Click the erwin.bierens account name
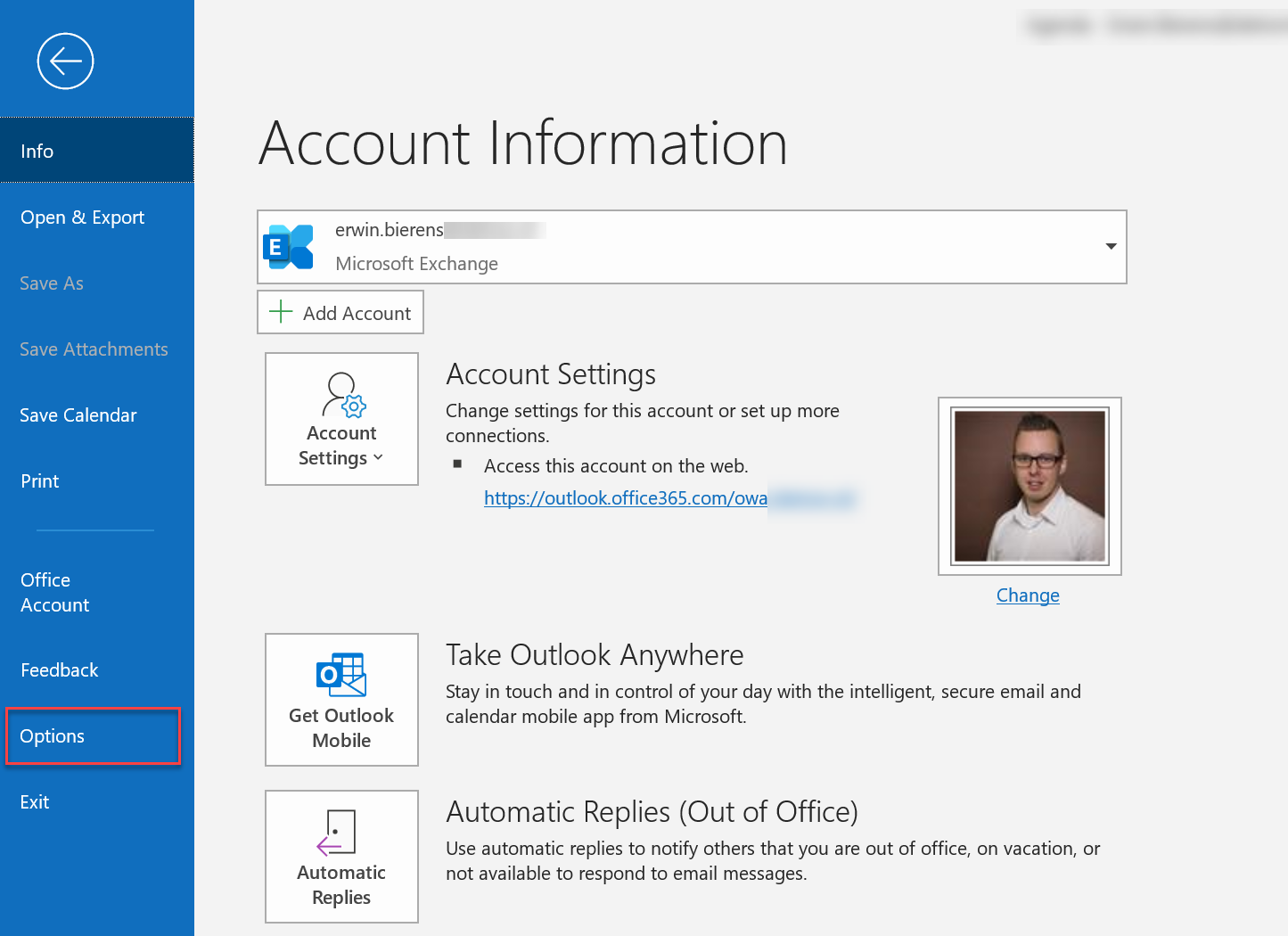Viewport: 1288px width, 936px height. pyautogui.click(x=390, y=229)
